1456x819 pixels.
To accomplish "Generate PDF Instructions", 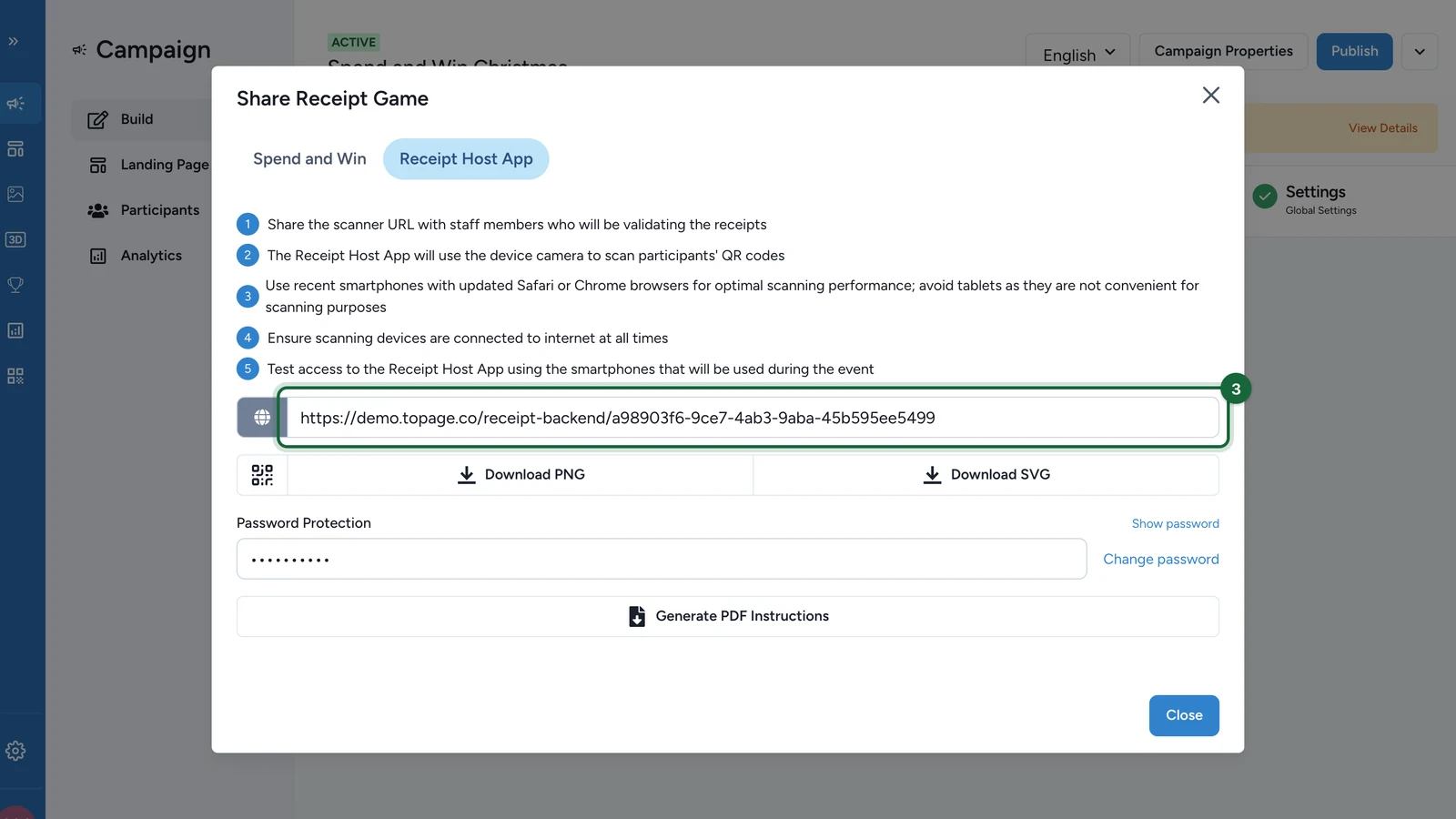I will pyautogui.click(x=728, y=616).
